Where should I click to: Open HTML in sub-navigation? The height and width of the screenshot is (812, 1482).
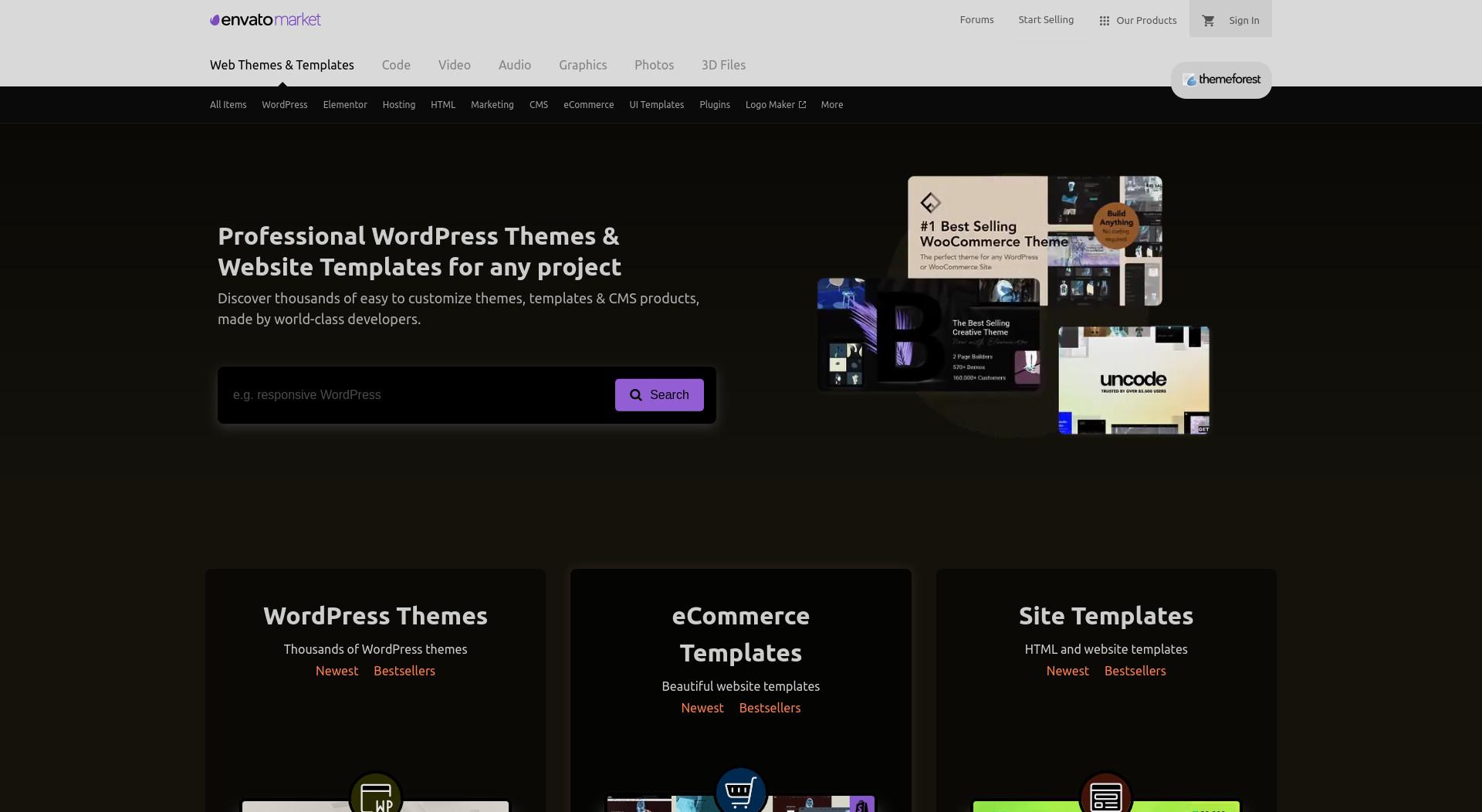[x=443, y=105]
